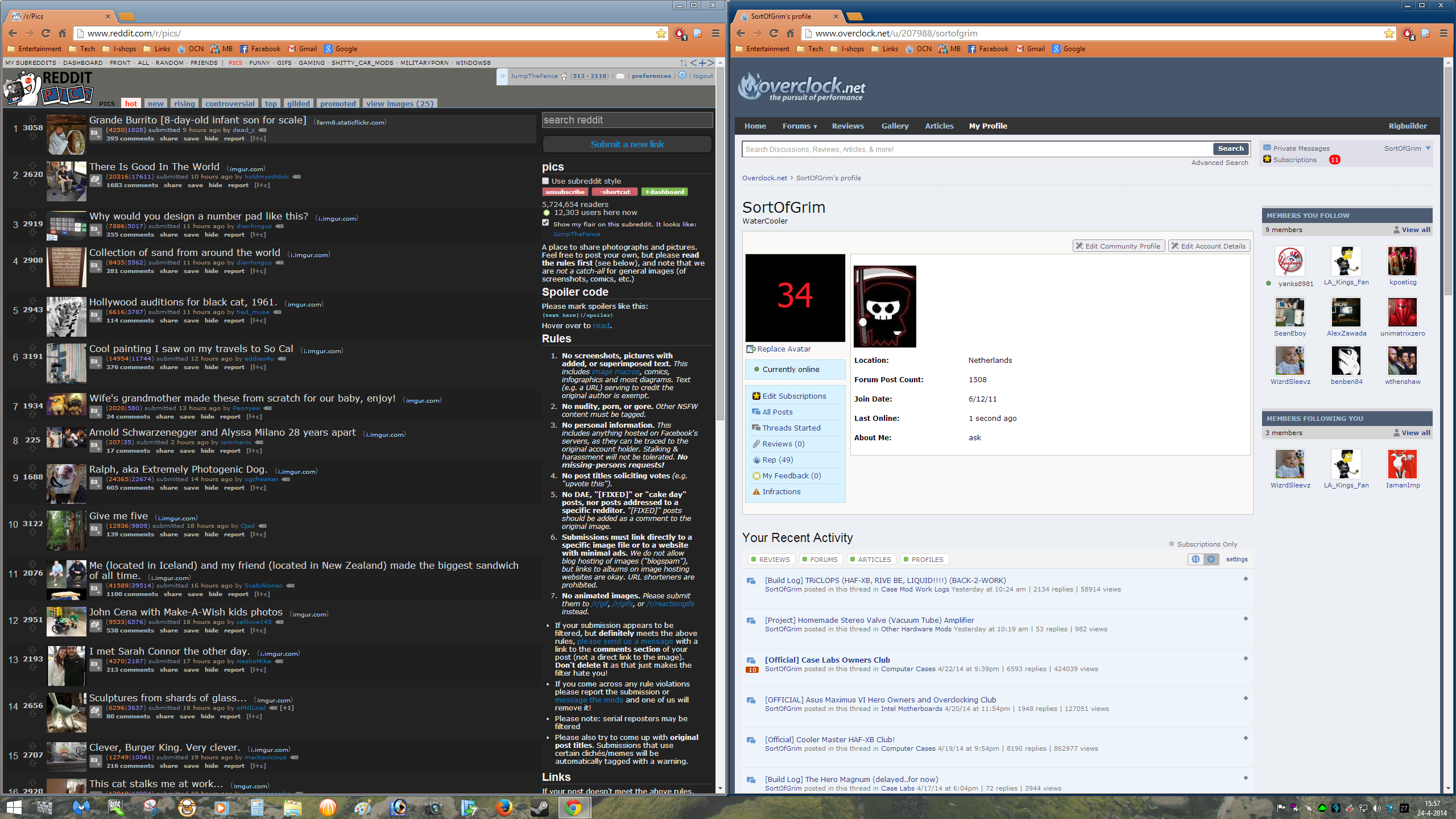Open Private Messages envelope on overclock.net
Image resolution: width=1456 pixels, height=819 pixels.
pos(1267,148)
